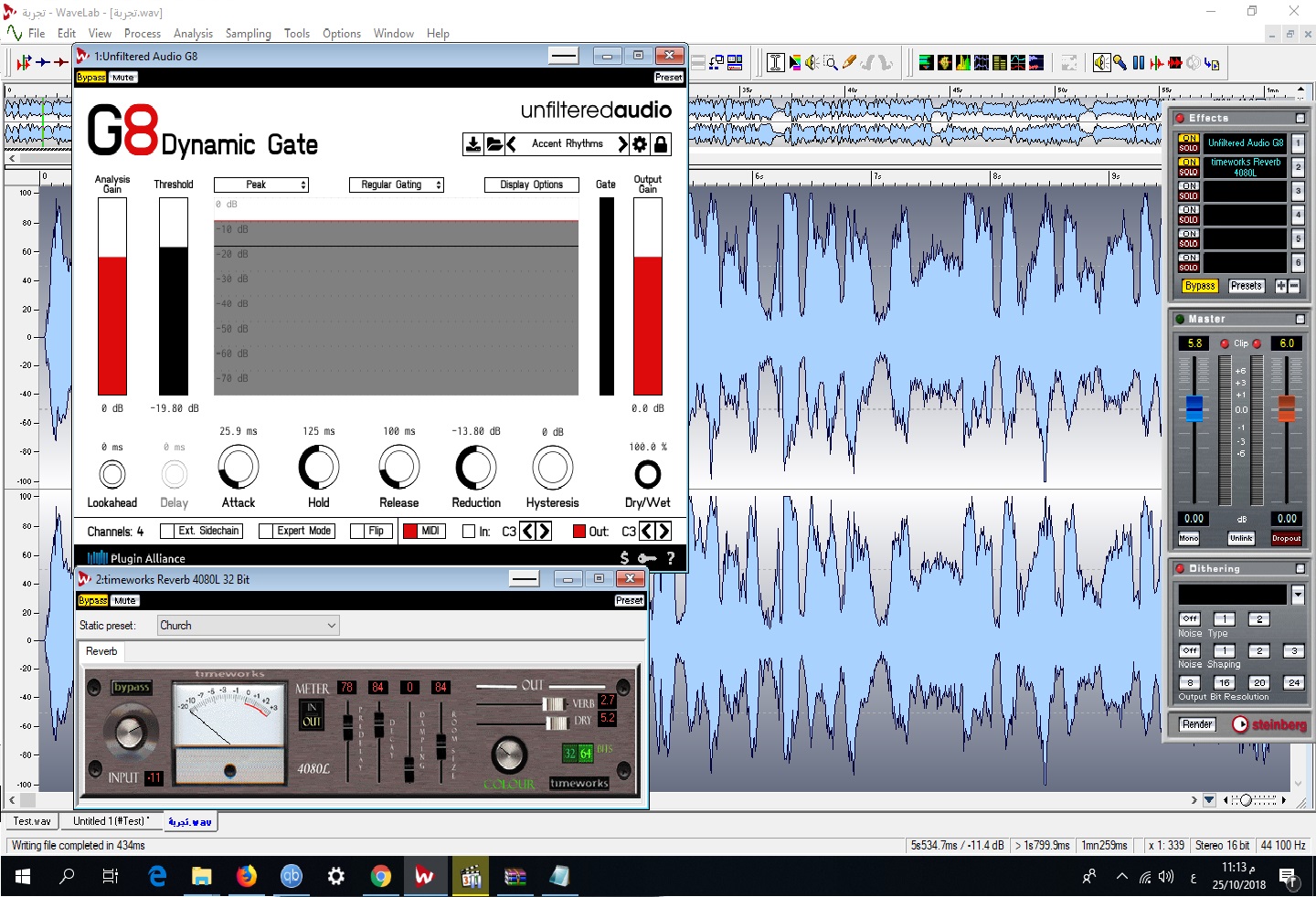
Task: Collapse the Dithering panel
Action: pos(1300,568)
